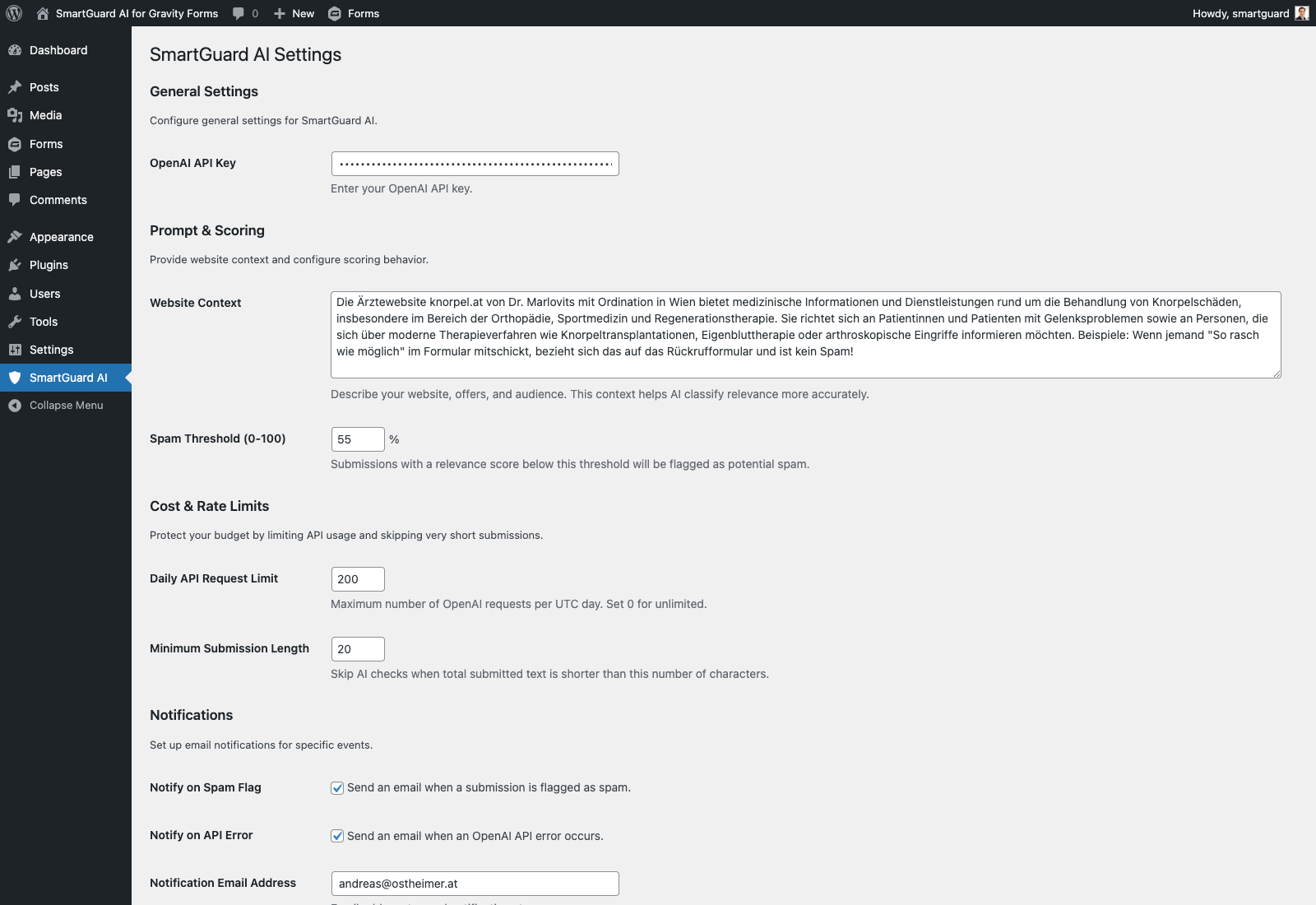Click the Posts pin icon
1316x905 pixels.
[x=15, y=87]
